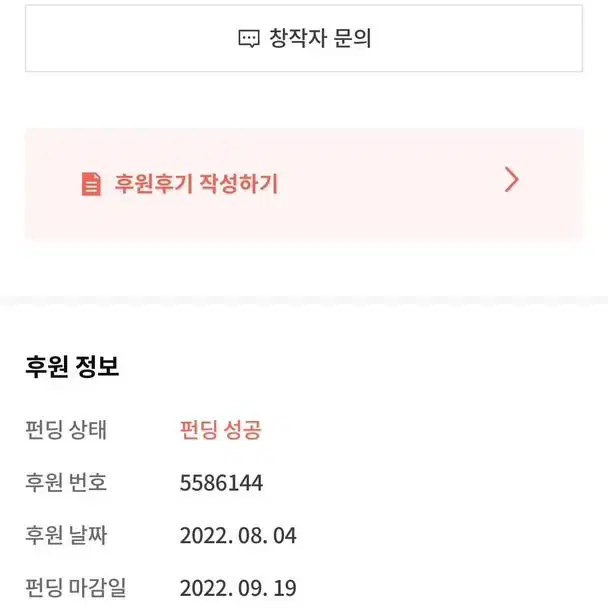Open the 창작자 문의 creator inquiry button
Image resolution: width=608 pixels, height=608 pixels.
pos(304,38)
